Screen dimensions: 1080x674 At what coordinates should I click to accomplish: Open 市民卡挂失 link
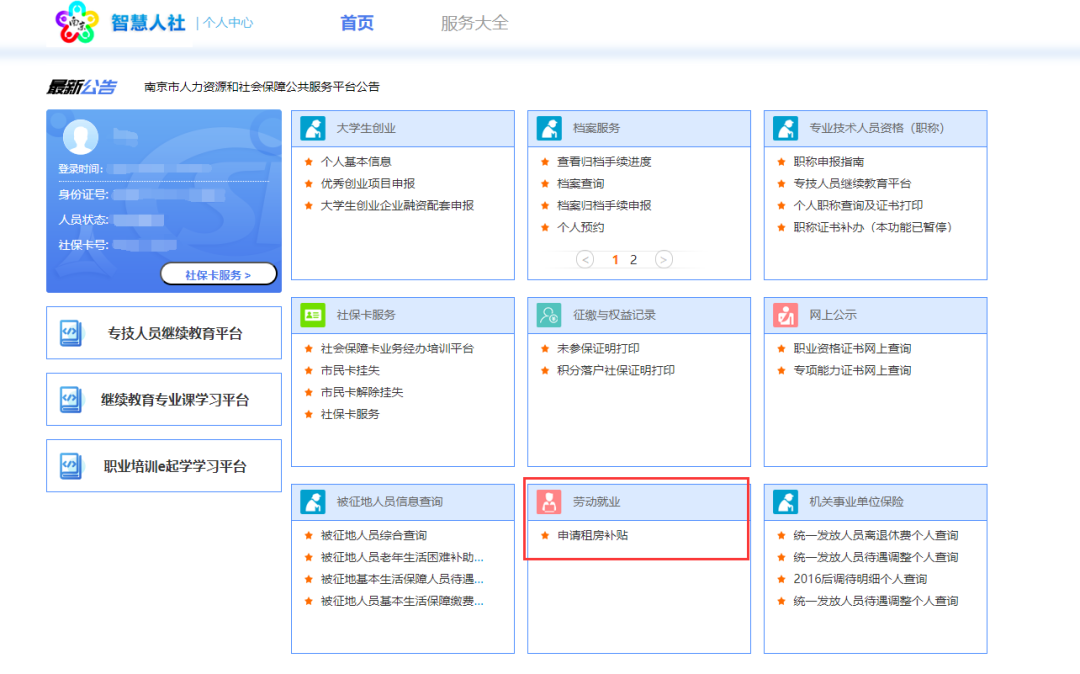pyautogui.click(x=343, y=370)
